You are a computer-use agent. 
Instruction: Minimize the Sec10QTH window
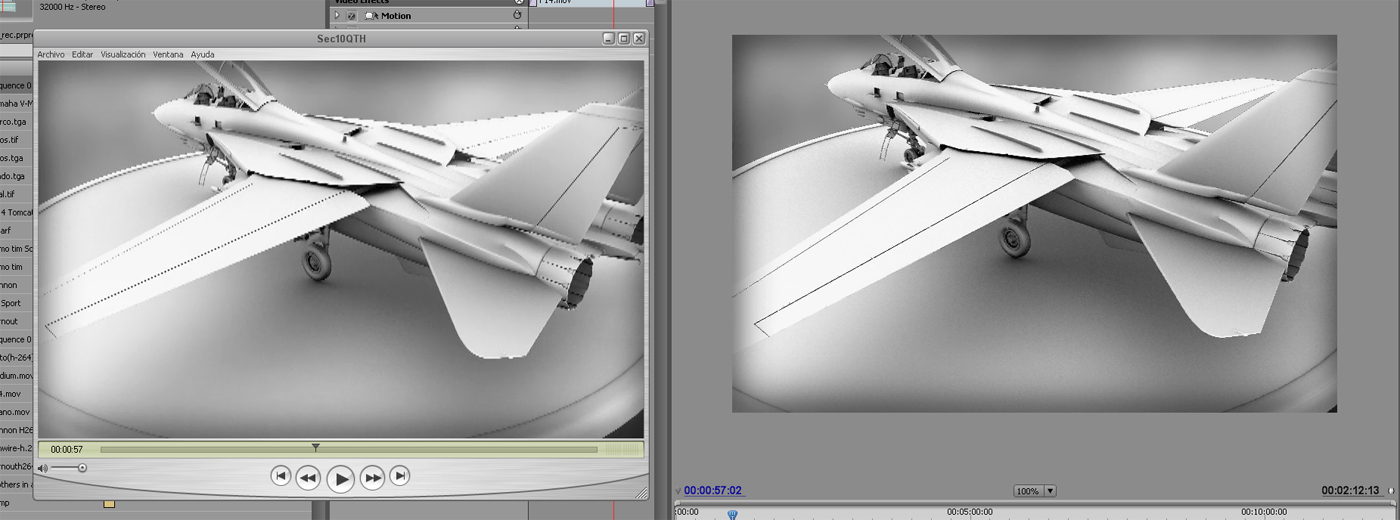pos(608,38)
